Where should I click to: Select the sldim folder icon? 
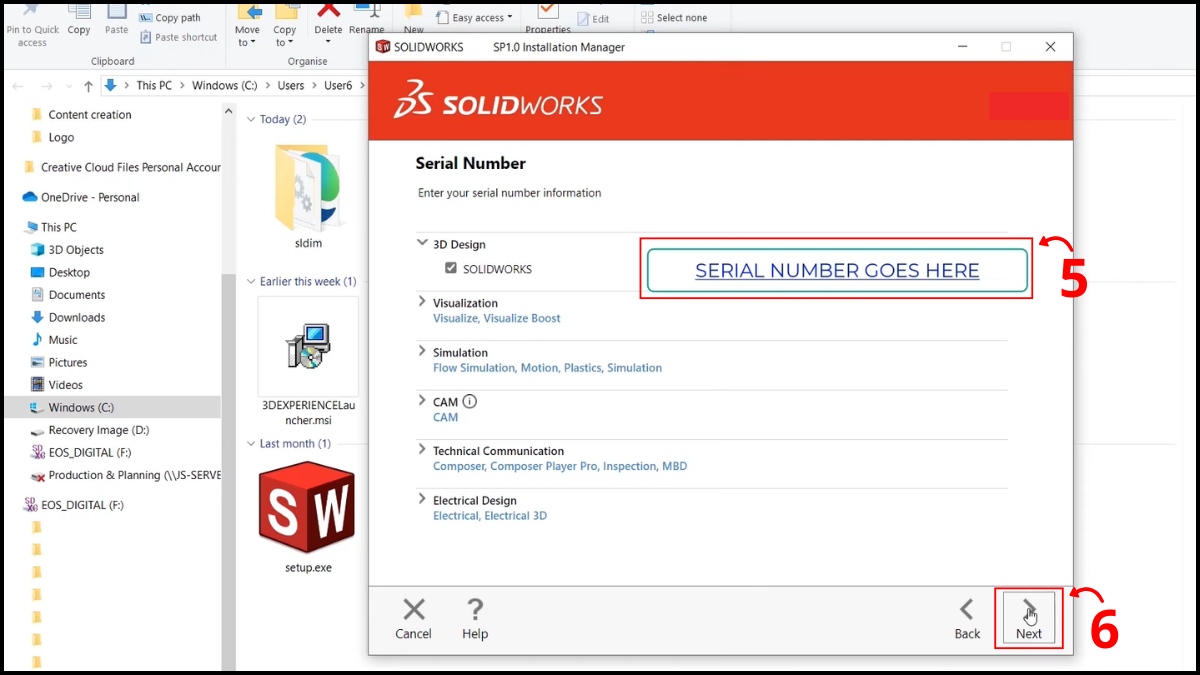pos(308,188)
